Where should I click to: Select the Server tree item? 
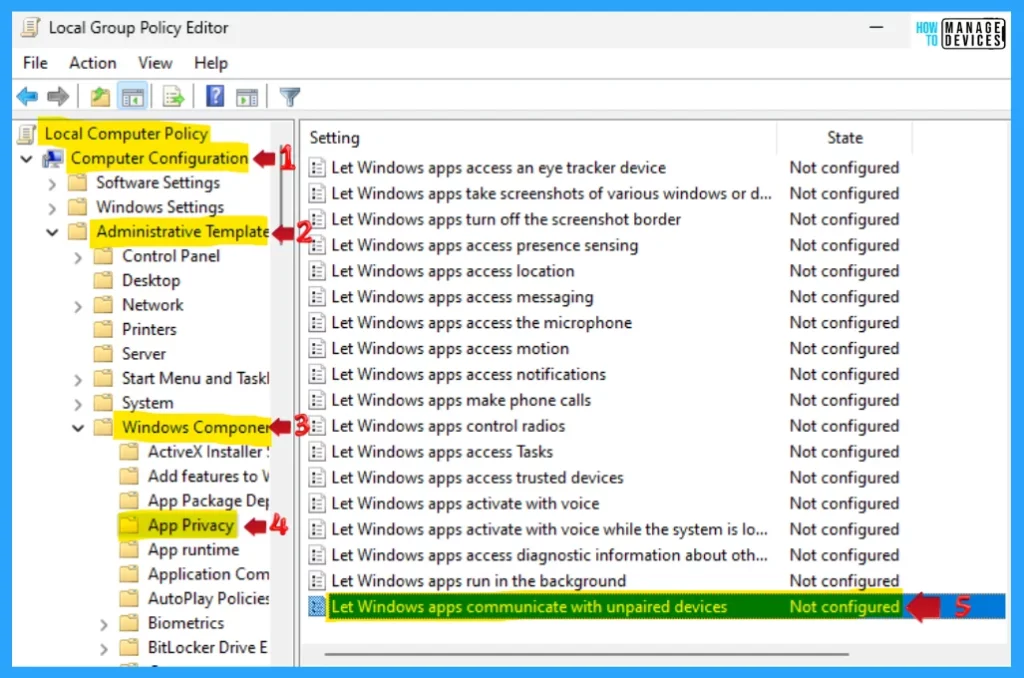pos(144,354)
